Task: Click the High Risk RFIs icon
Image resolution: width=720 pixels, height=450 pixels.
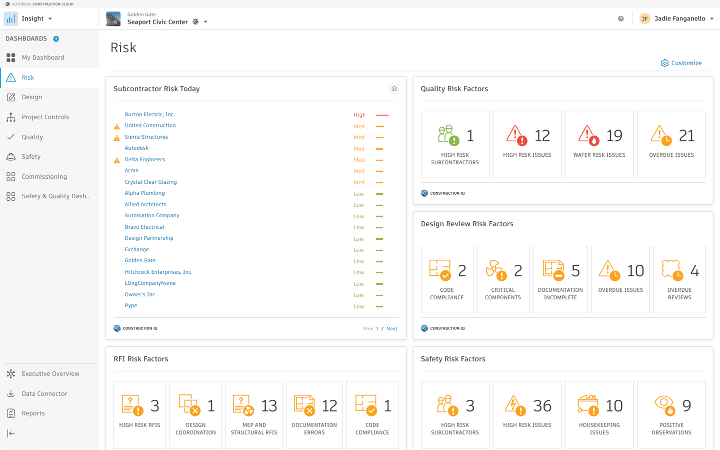Action: [132, 405]
